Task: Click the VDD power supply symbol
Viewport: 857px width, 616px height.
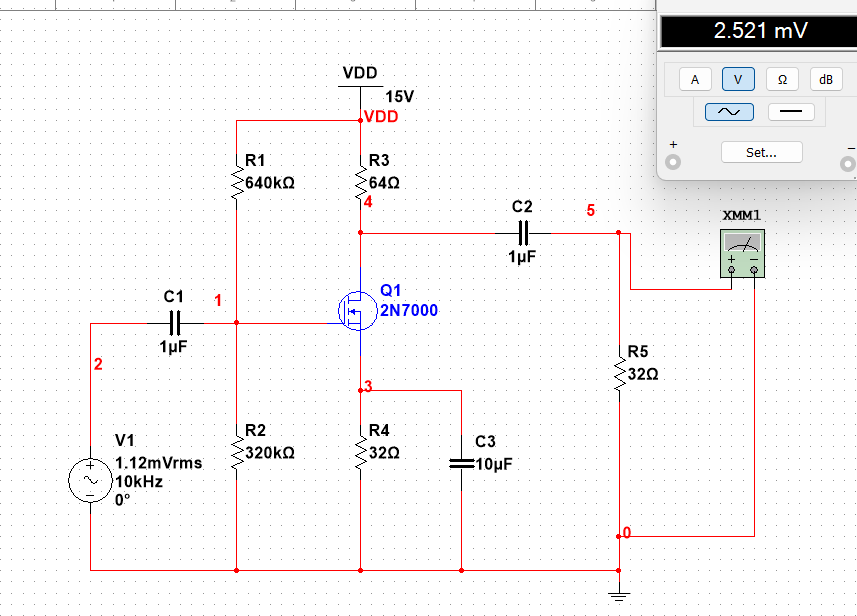Action: click(x=360, y=85)
